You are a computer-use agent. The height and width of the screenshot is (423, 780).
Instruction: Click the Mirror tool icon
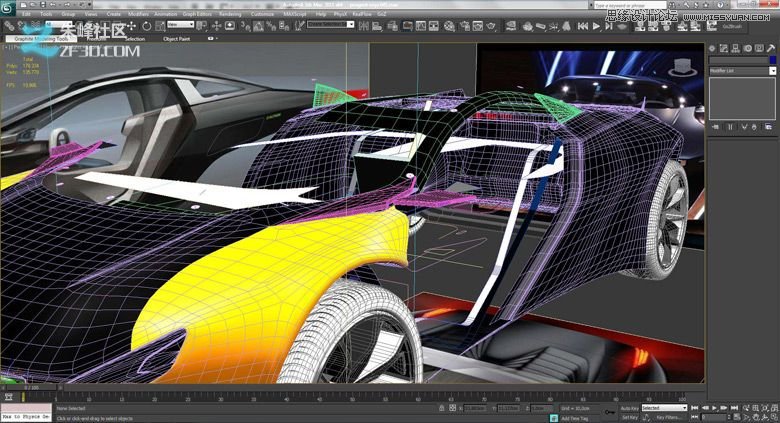364,25
